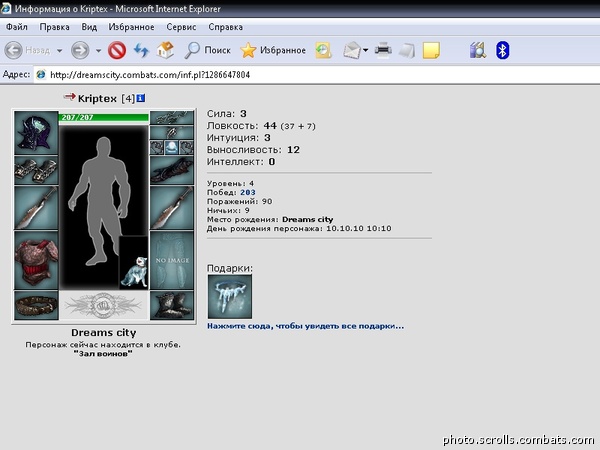Click the green 207/207 health bar
Screen dimensions: 600x450
(103, 117)
